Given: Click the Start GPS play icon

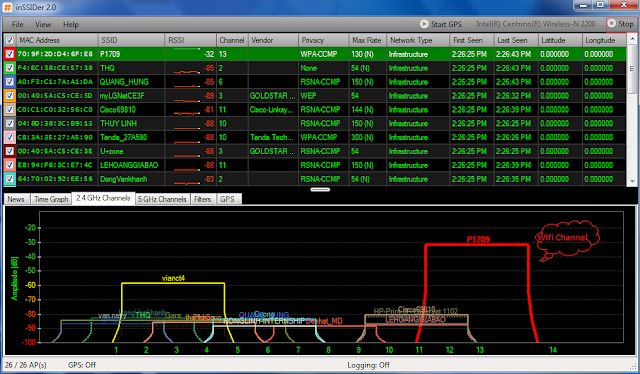Looking at the screenshot, I should (x=424, y=24).
